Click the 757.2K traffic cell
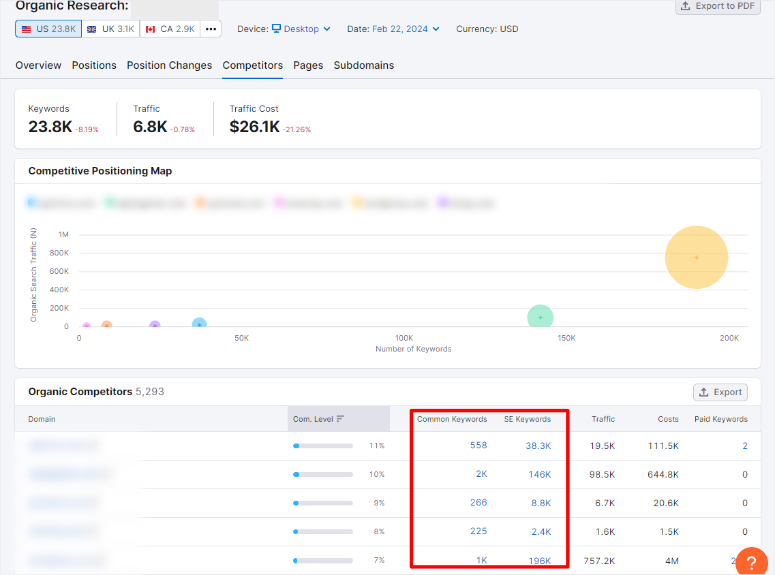The height and width of the screenshot is (575, 775). tap(599, 561)
